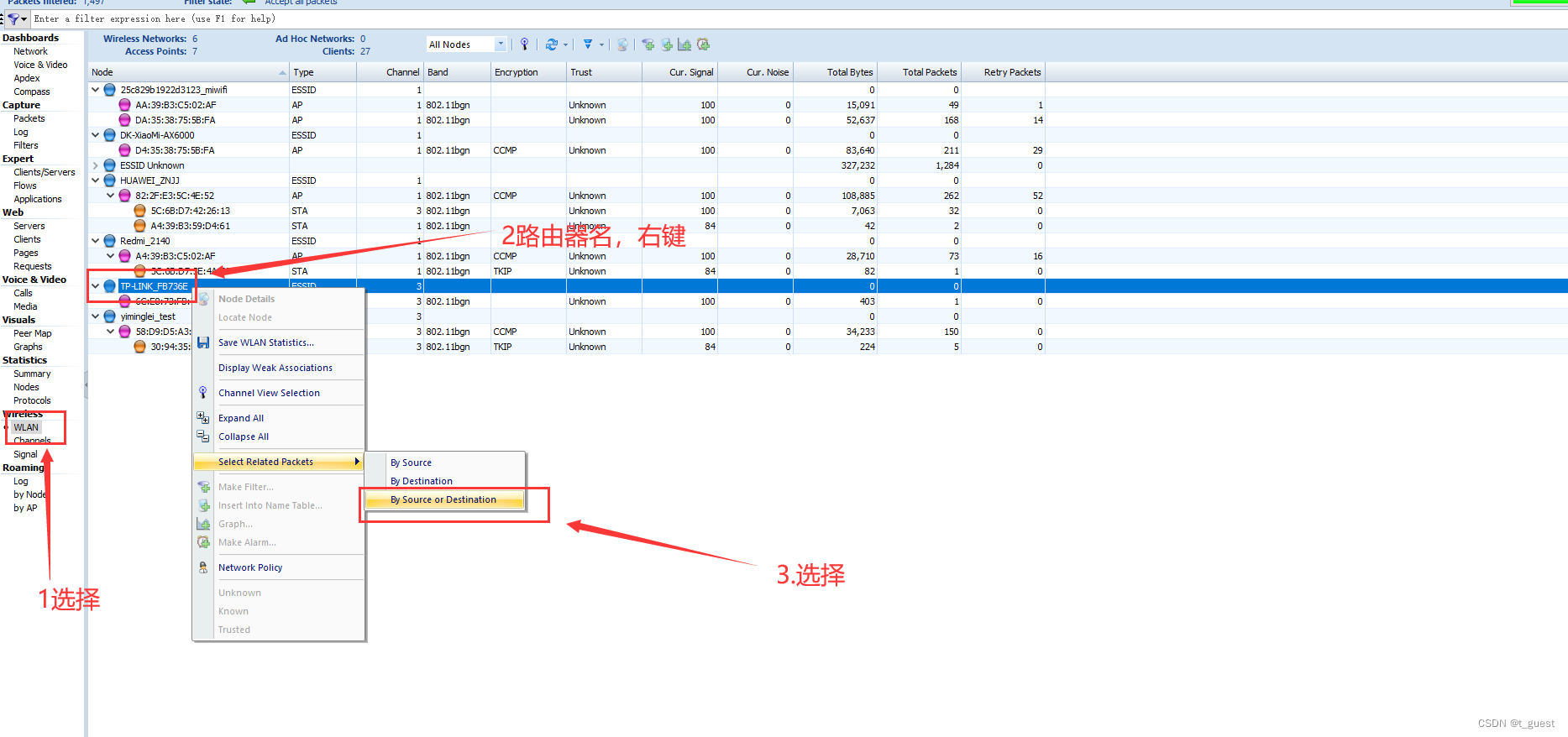Screen dimensions: 1568x737
Task: Open Peer Map under Visuals
Action: tap(33, 333)
